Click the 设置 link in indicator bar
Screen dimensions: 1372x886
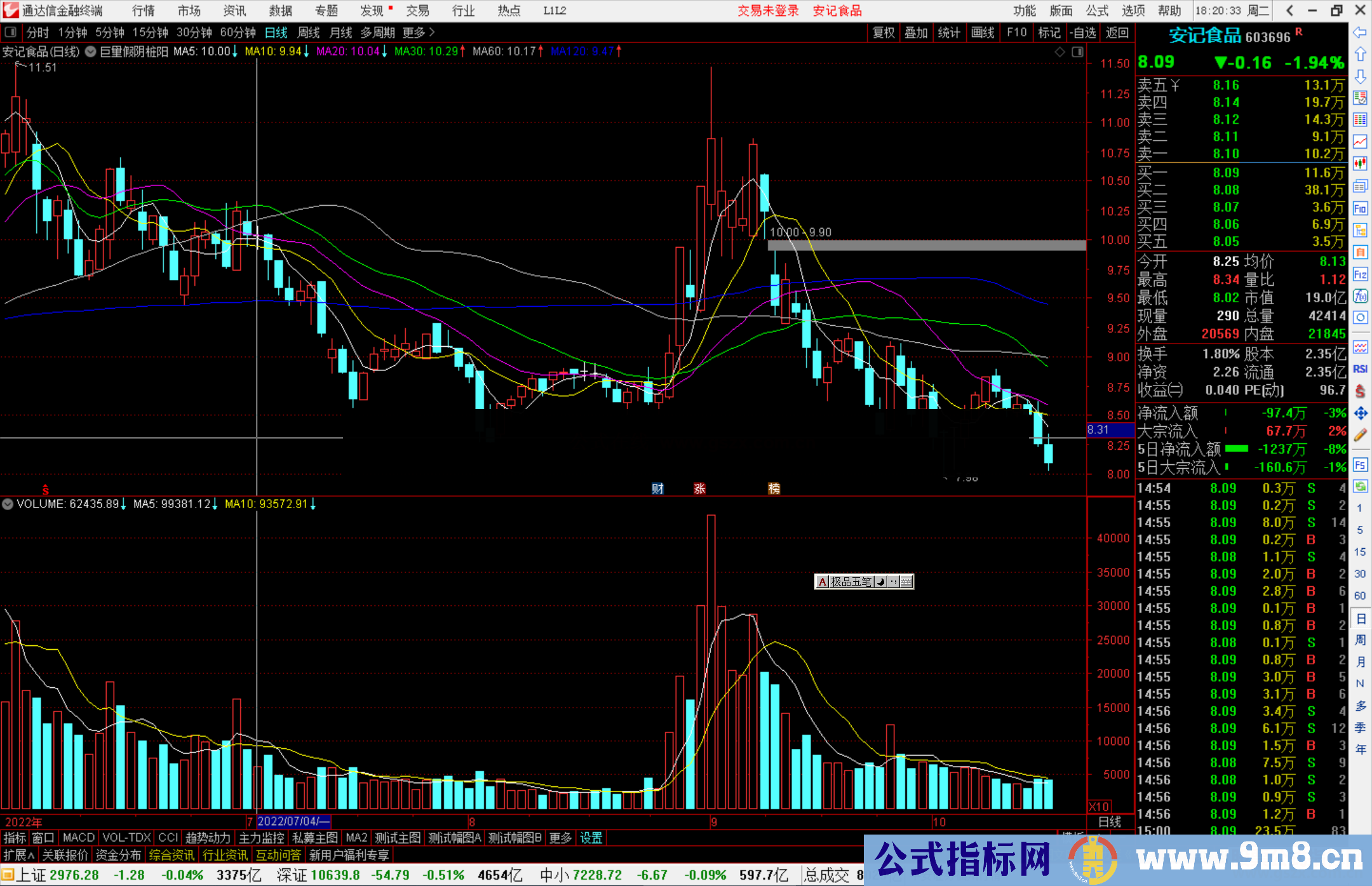coord(591,838)
